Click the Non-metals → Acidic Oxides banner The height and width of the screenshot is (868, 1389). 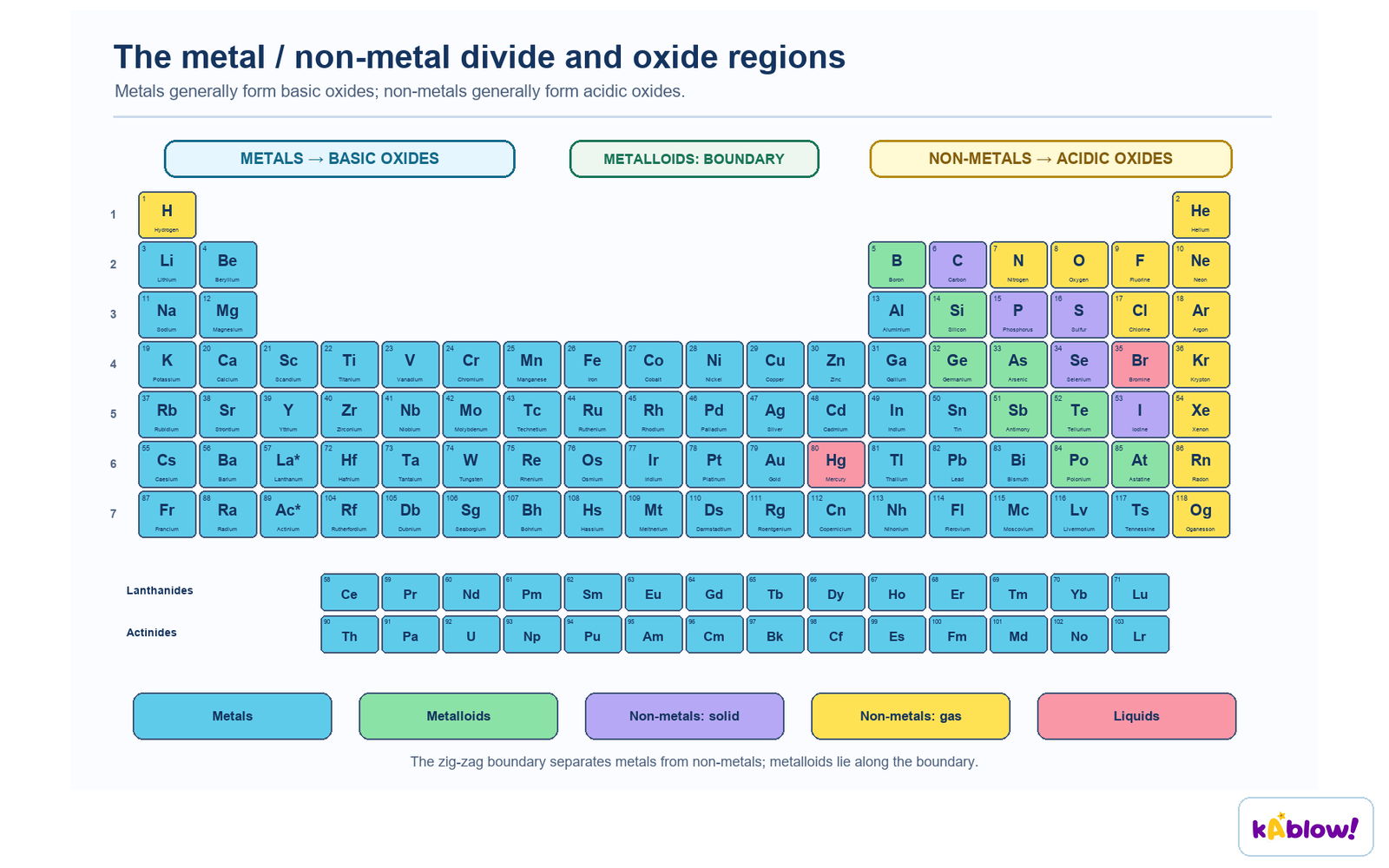pyautogui.click(x=1050, y=159)
